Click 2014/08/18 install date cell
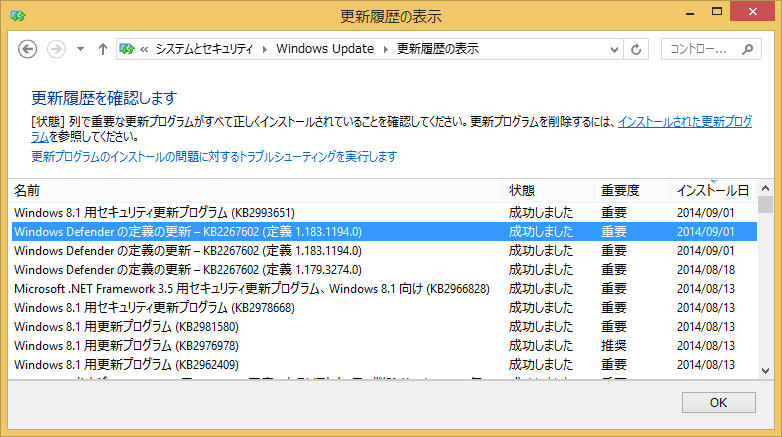Image resolution: width=782 pixels, height=437 pixels. coord(706,269)
